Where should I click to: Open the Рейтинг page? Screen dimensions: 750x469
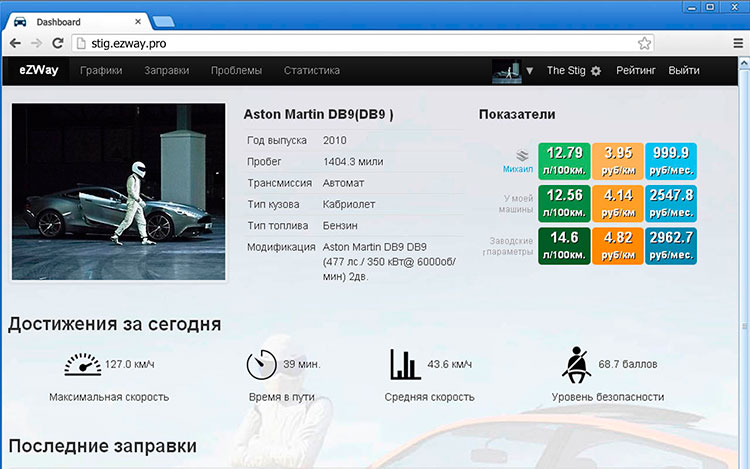636,70
